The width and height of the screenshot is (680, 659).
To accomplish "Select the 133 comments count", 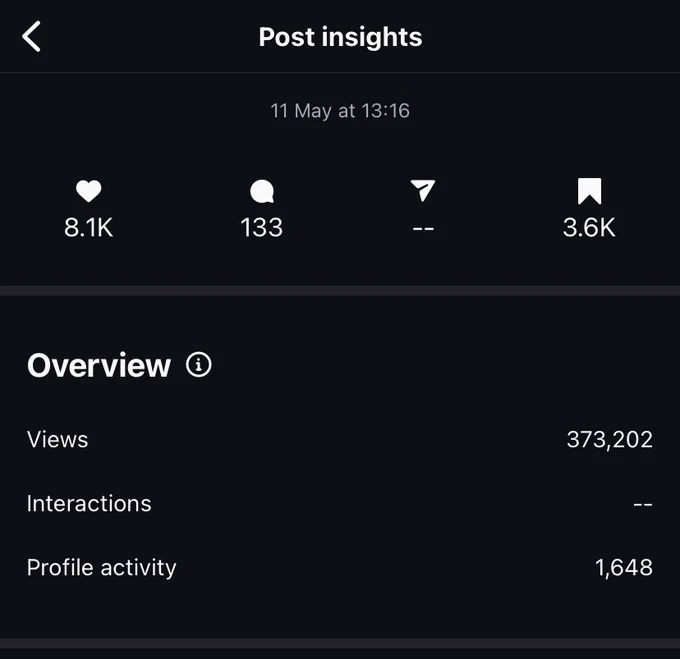I will point(262,227).
